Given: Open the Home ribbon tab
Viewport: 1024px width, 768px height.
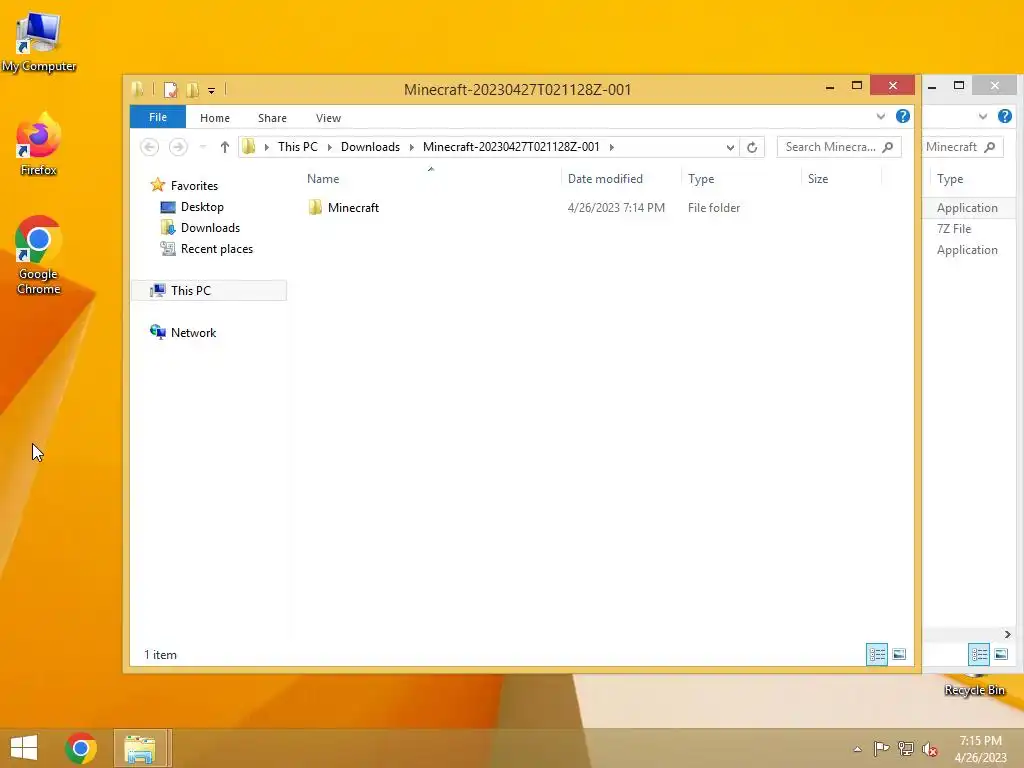Looking at the screenshot, I should pos(215,118).
